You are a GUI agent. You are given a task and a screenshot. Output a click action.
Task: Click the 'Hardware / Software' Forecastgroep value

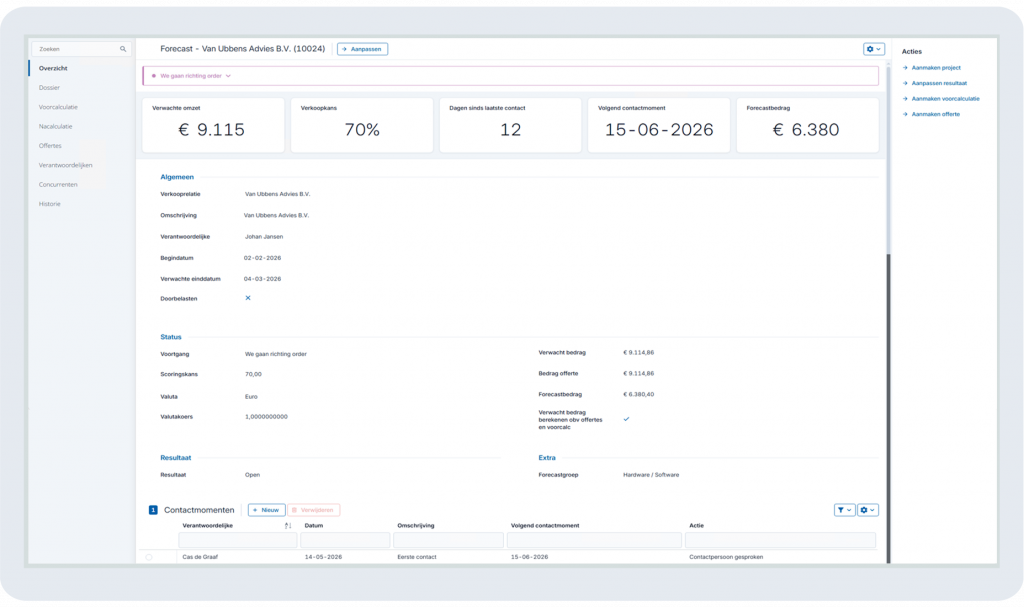(651, 475)
